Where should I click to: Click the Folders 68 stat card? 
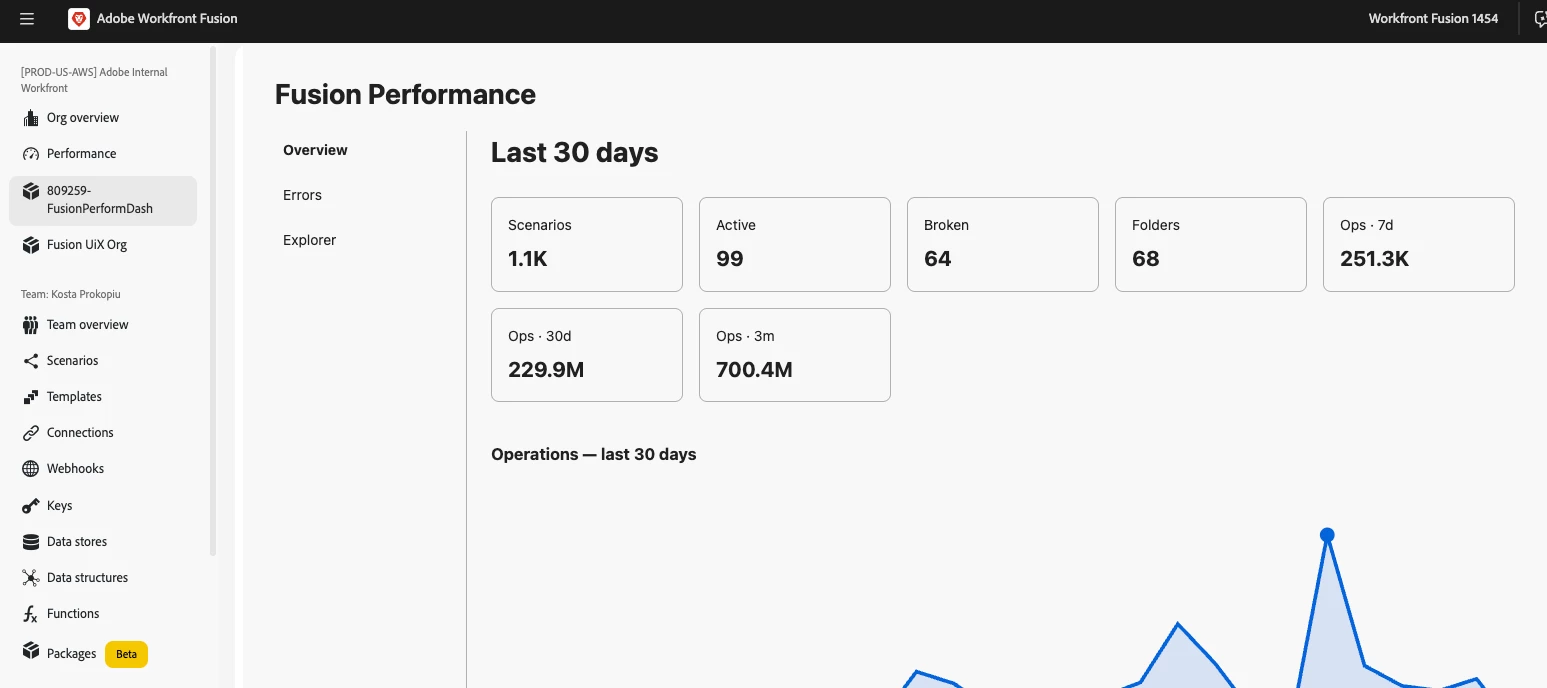point(1211,244)
